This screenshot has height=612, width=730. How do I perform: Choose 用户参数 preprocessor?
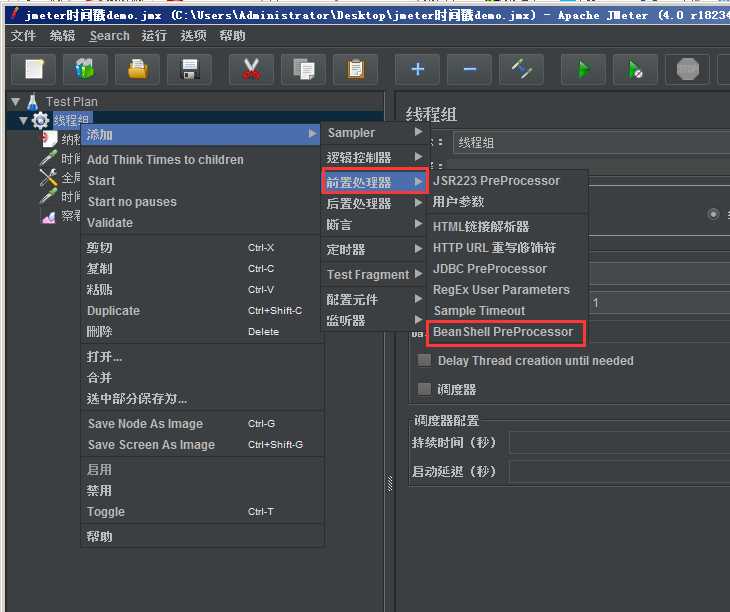(x=507, y=202)
